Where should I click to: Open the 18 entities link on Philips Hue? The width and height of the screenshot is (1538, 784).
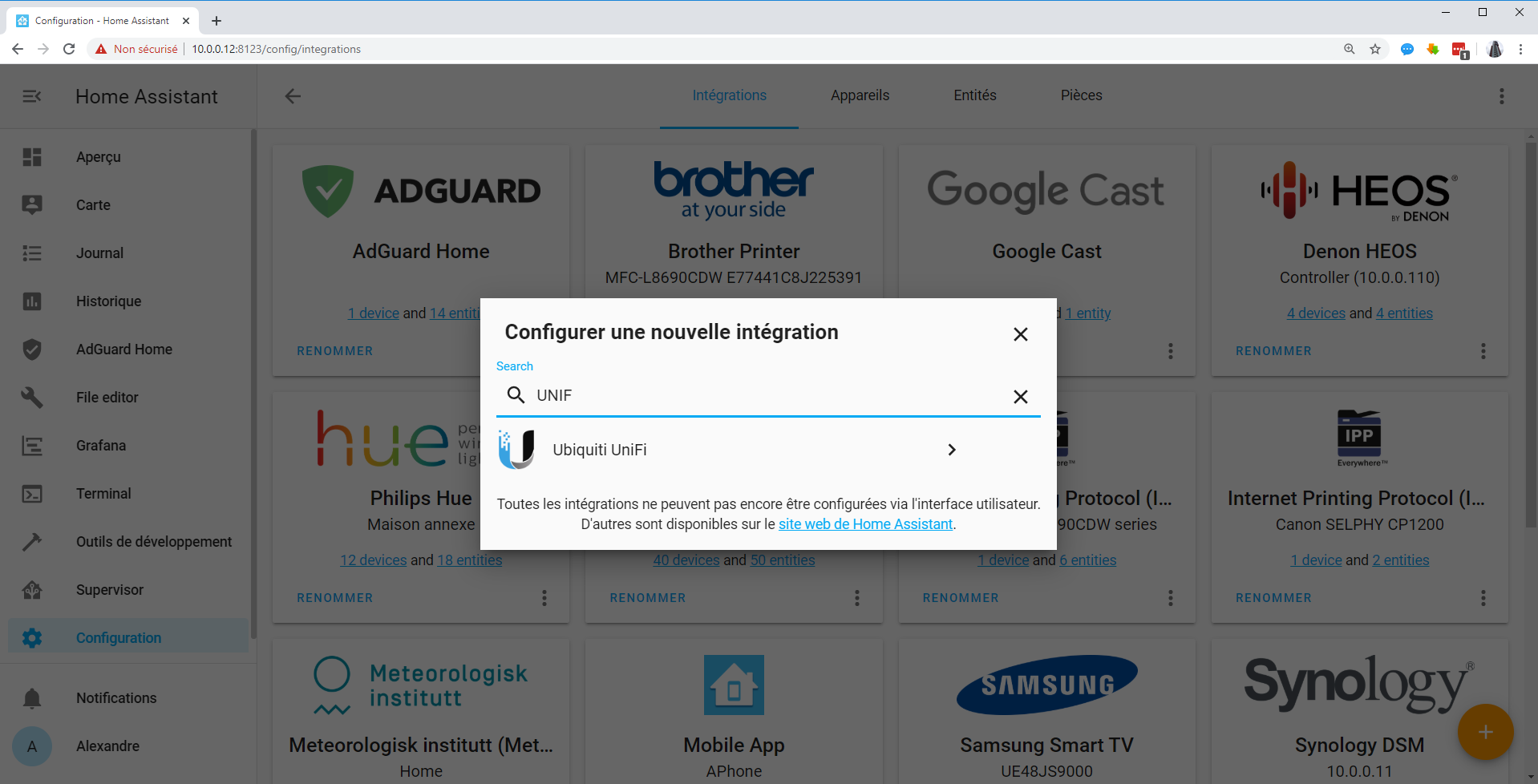[469, 560]
